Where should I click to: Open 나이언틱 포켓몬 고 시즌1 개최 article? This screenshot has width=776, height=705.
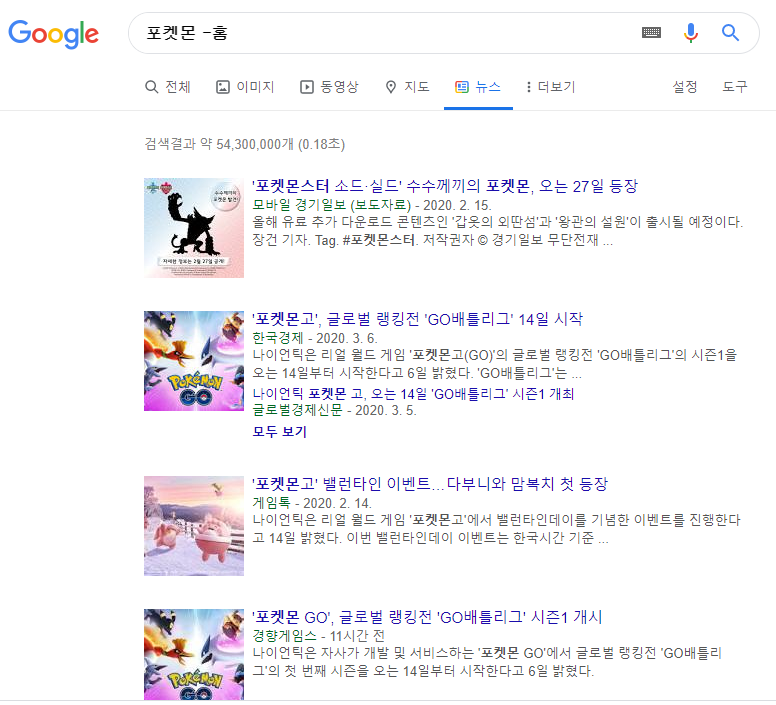point(413,394)
